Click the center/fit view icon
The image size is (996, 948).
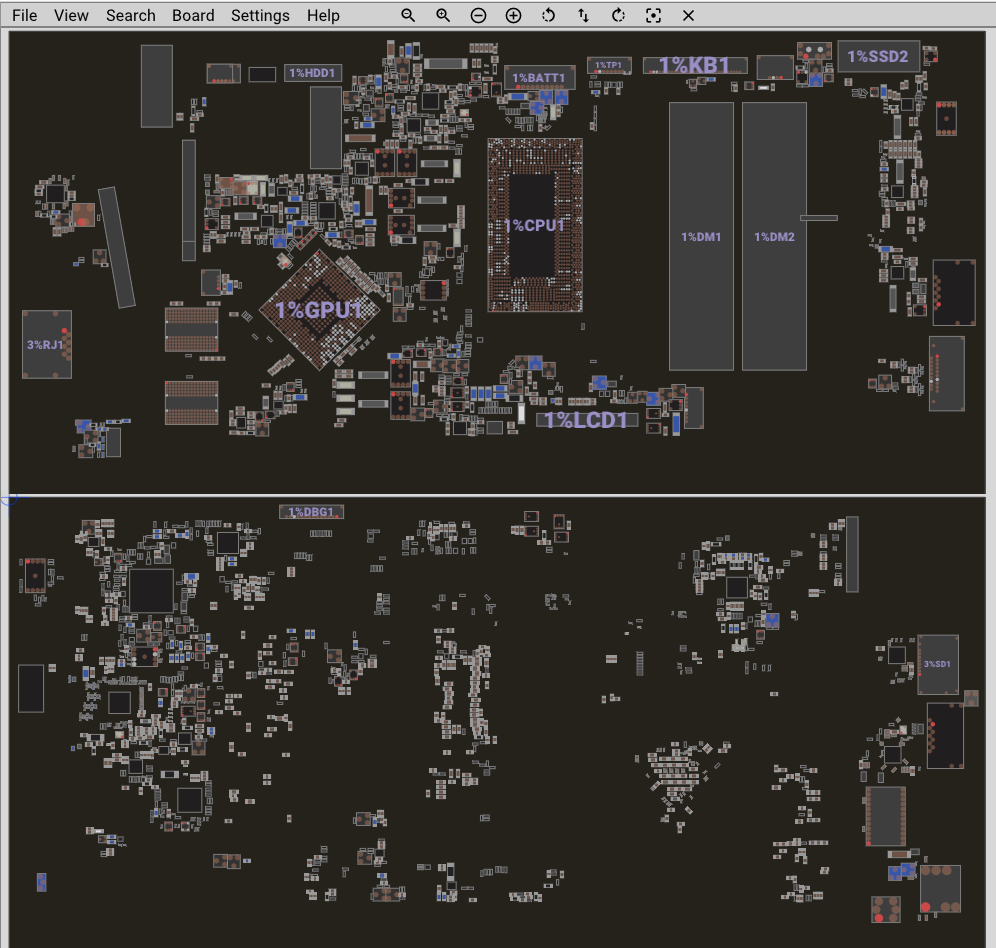click(653, 16)
